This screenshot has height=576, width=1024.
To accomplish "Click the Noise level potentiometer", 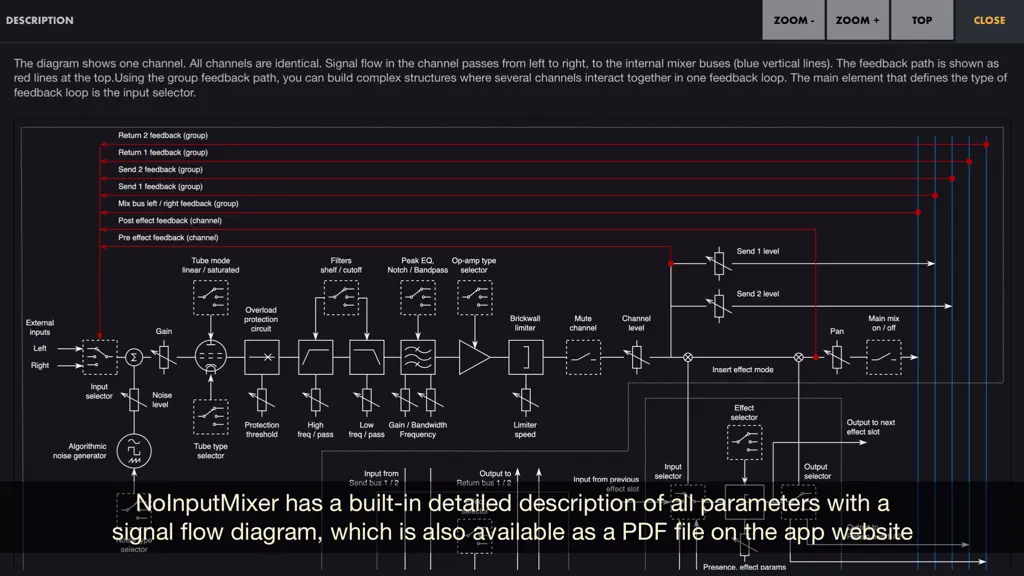I will point(134,399).
